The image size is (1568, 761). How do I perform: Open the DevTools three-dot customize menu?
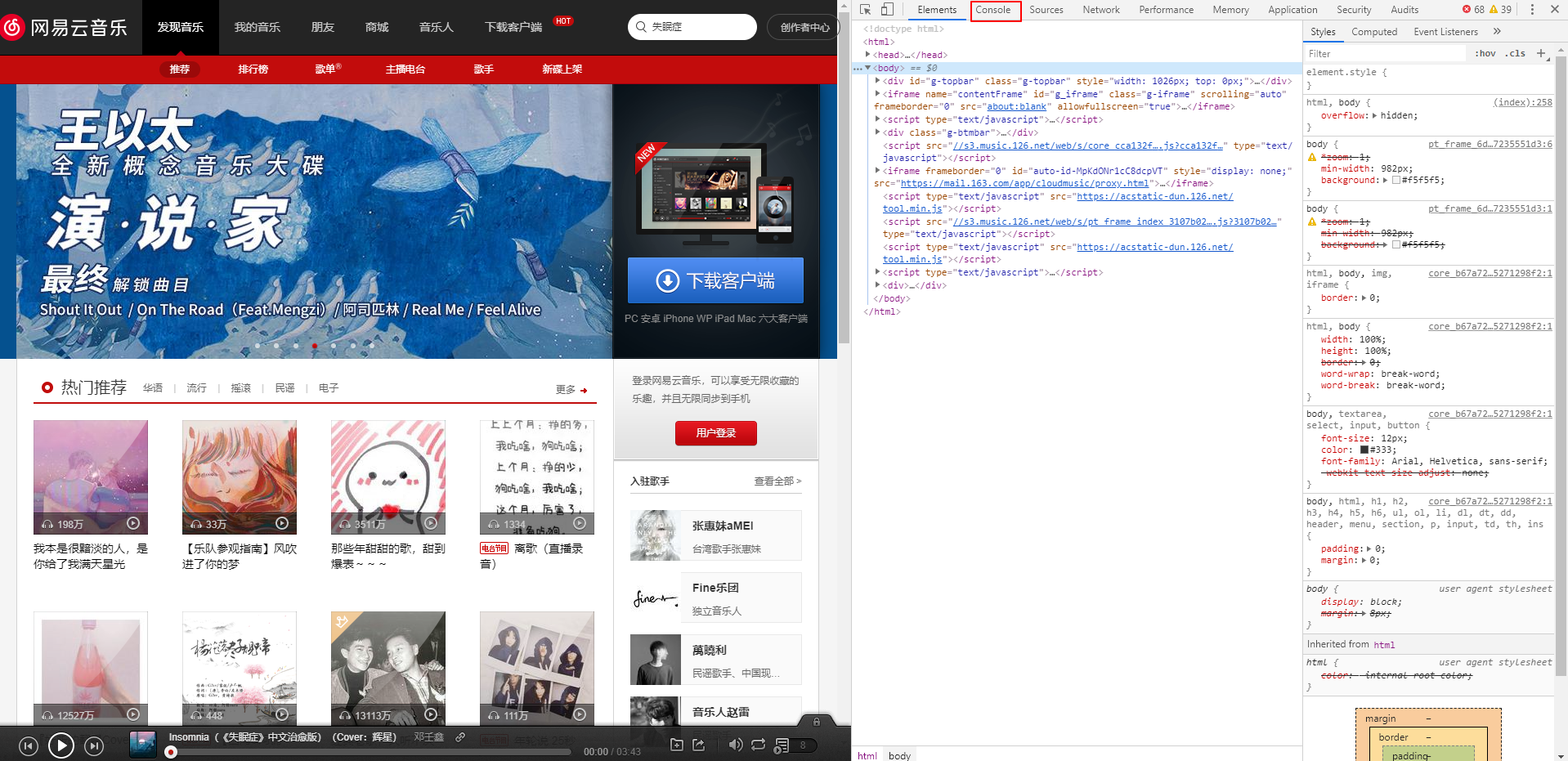click(1532, 10)
